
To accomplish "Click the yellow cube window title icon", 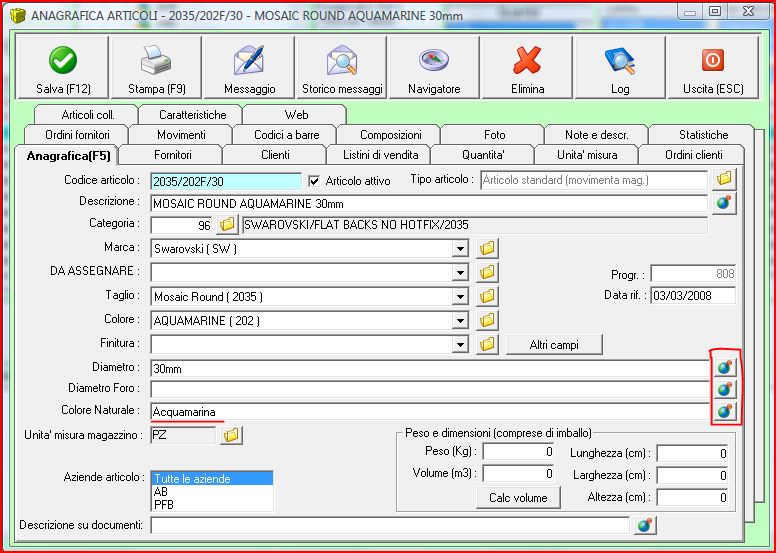I will [18, 16].
